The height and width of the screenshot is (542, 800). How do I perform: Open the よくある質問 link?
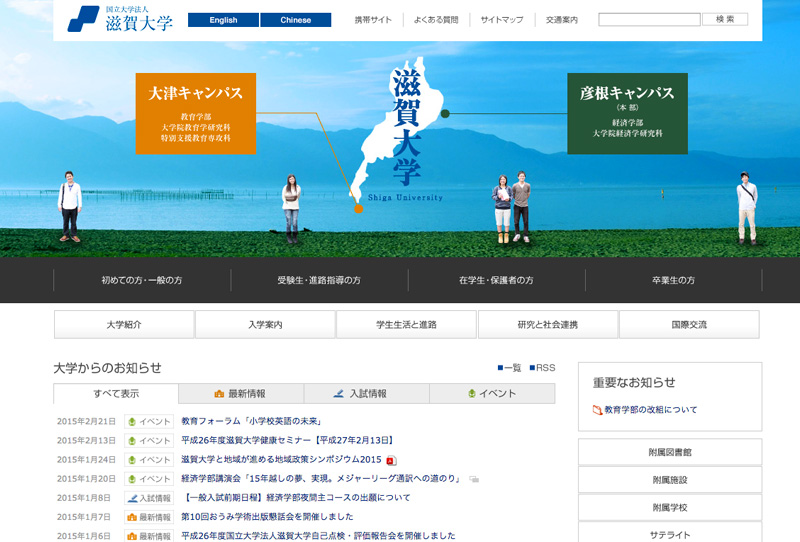pyautogui.click(x=436, y=20)
